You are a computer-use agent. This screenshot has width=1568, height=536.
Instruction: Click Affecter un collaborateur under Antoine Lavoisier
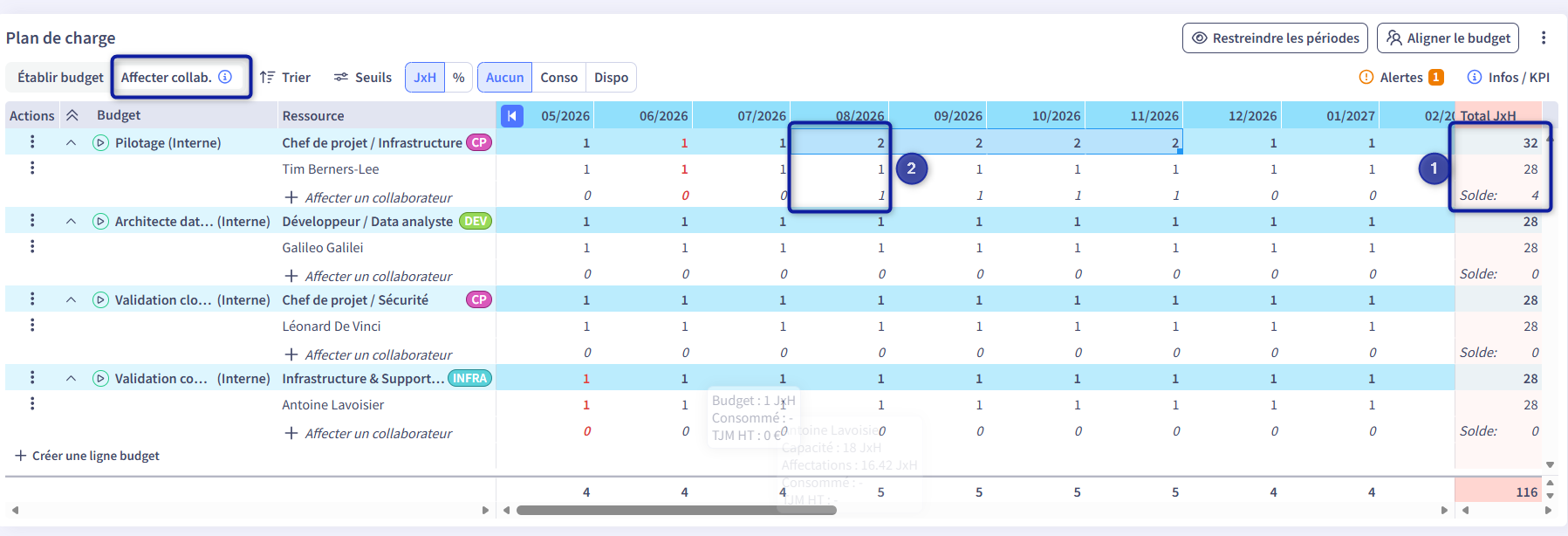368,433
